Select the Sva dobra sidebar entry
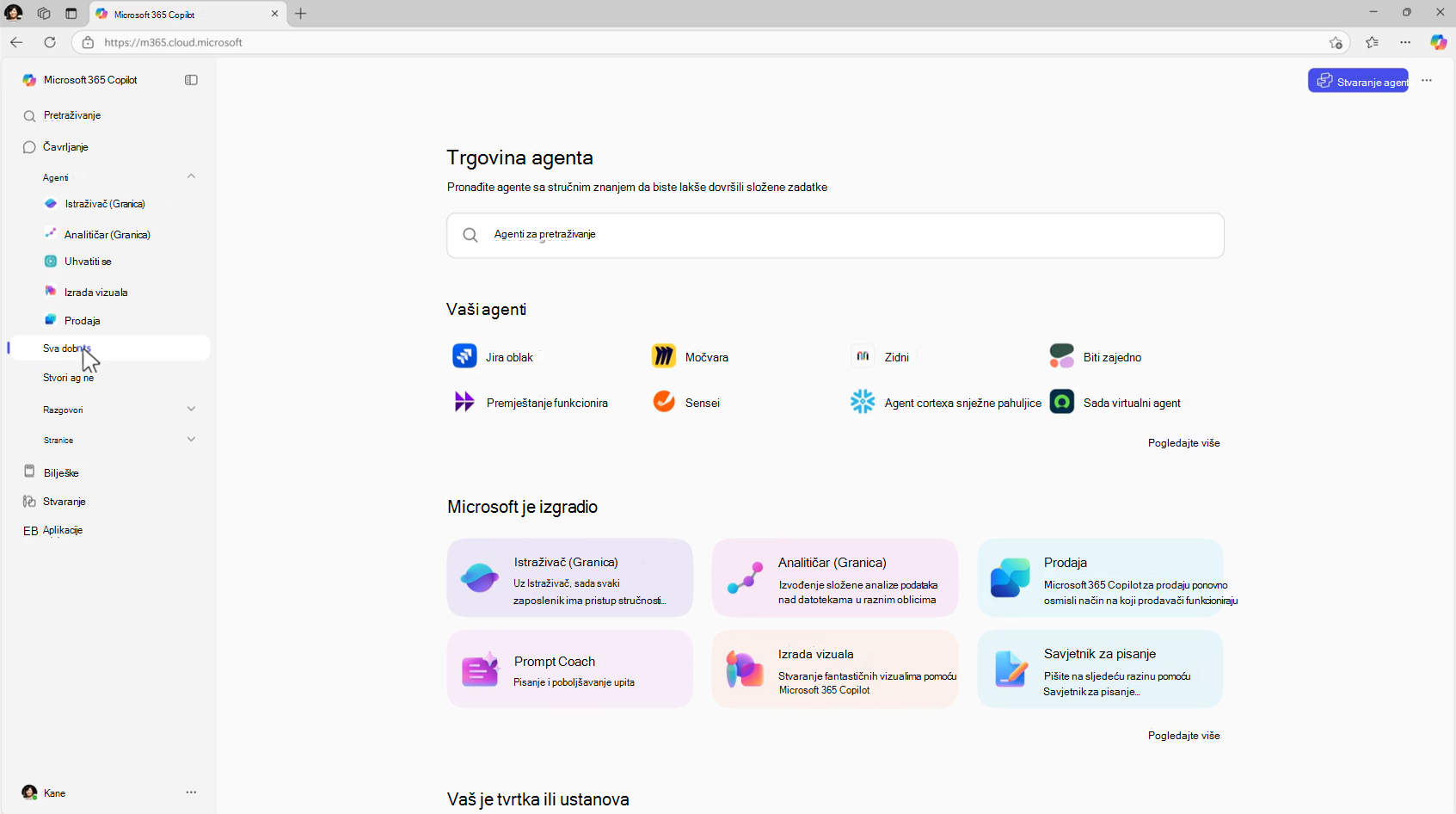1456x814 pixels. (x=109, y=348)
